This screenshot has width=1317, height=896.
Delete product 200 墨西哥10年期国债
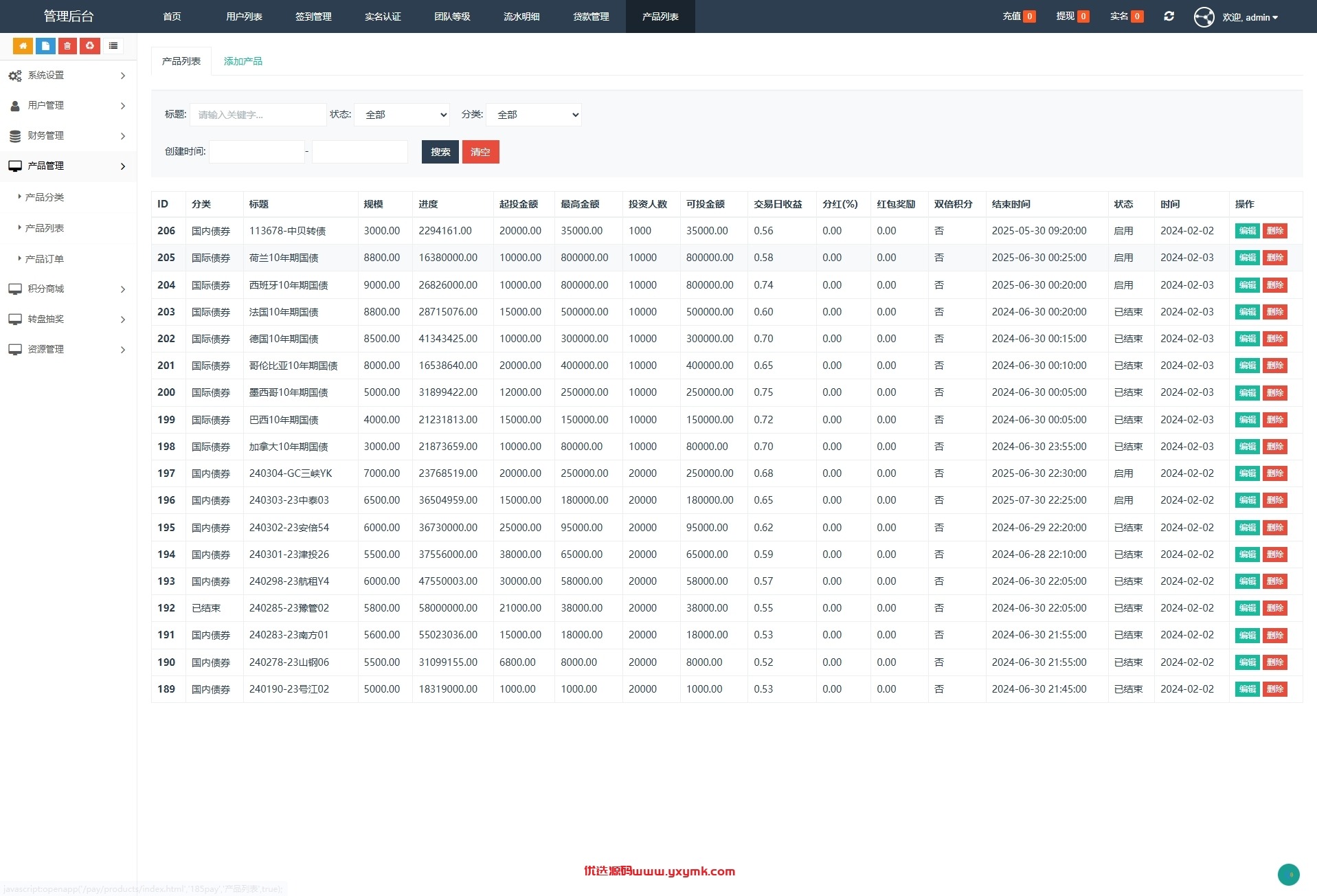click(x=1275, y=393)
